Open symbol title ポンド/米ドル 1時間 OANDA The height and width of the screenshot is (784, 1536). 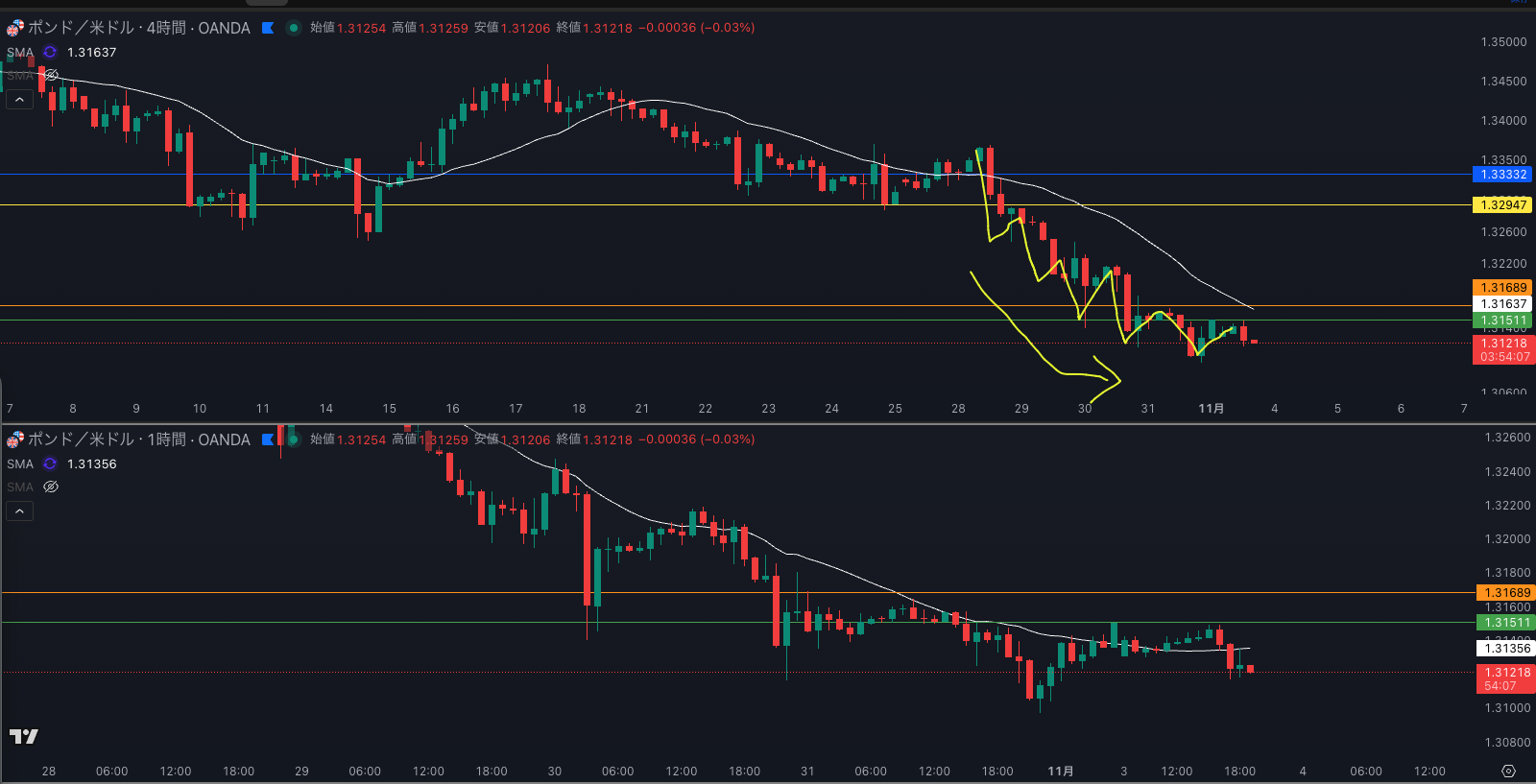point(139,440)
